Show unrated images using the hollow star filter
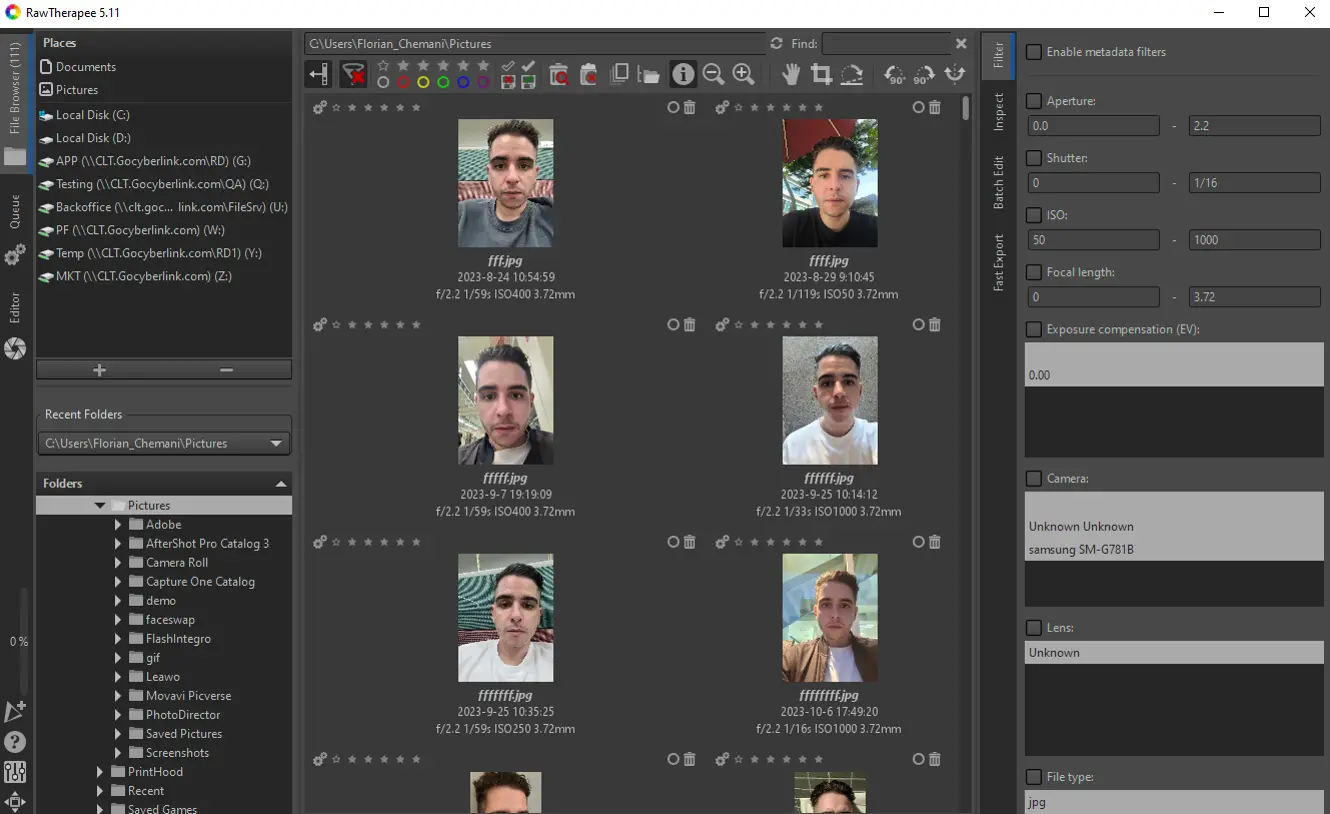This screenshot has height=814, width=1330. tap(383, 66)
